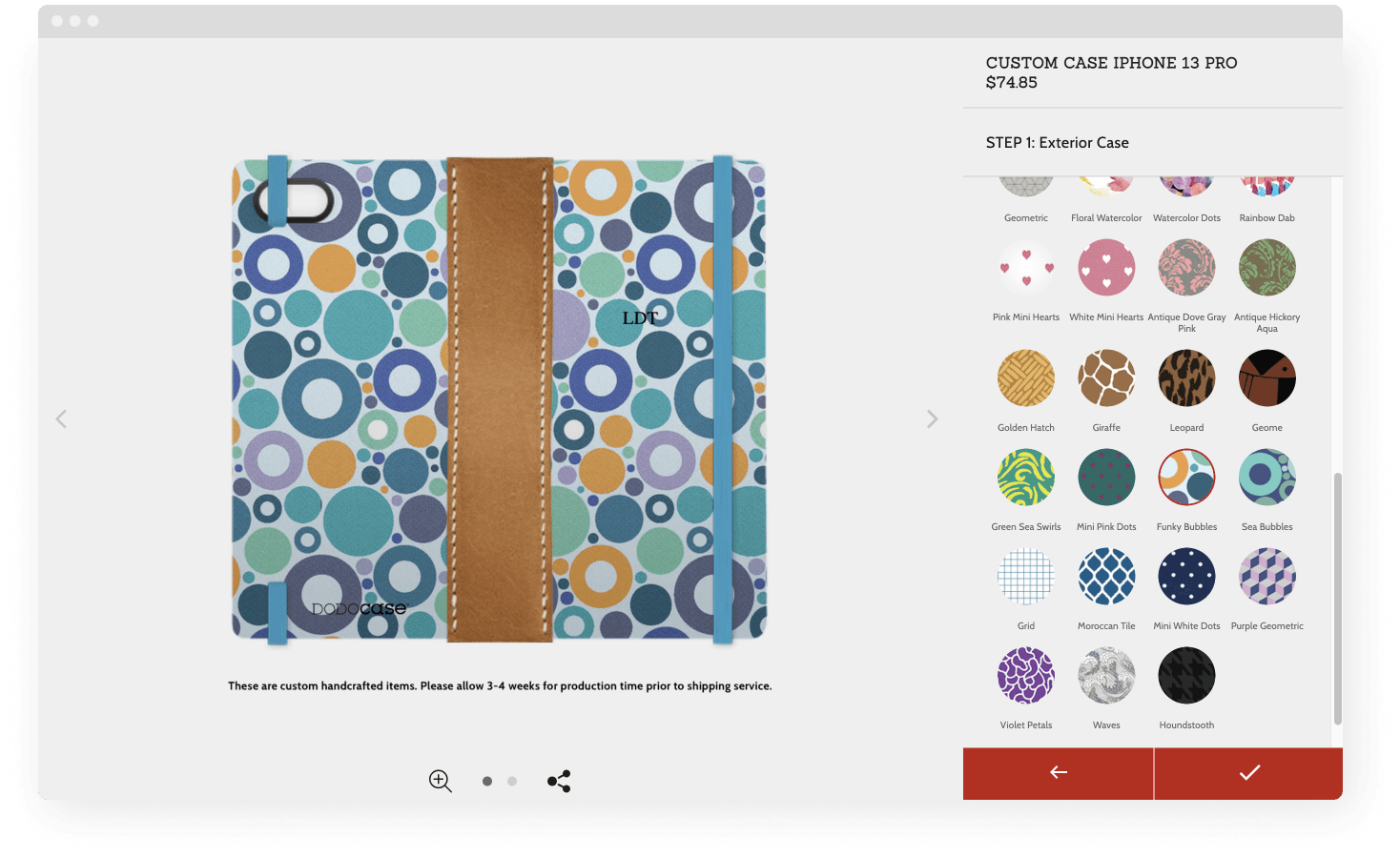Click the red back arrow button
The image size is (1400, 857).
(1058, 773)
